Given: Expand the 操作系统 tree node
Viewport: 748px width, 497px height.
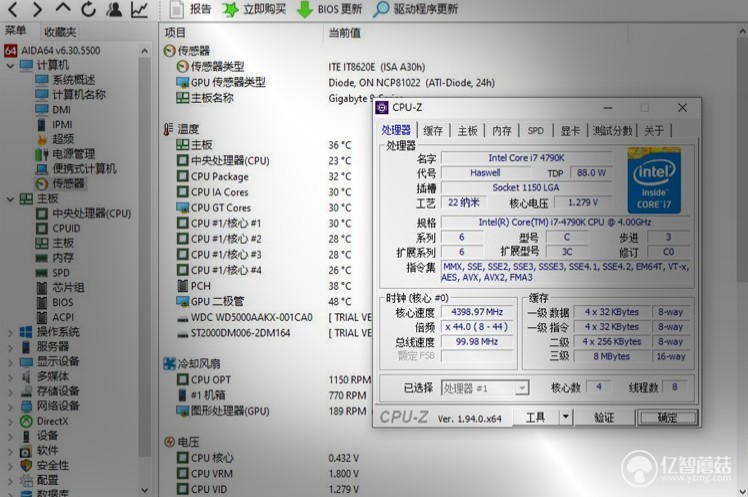Looking at the screenshot, I should click(10, 332).
